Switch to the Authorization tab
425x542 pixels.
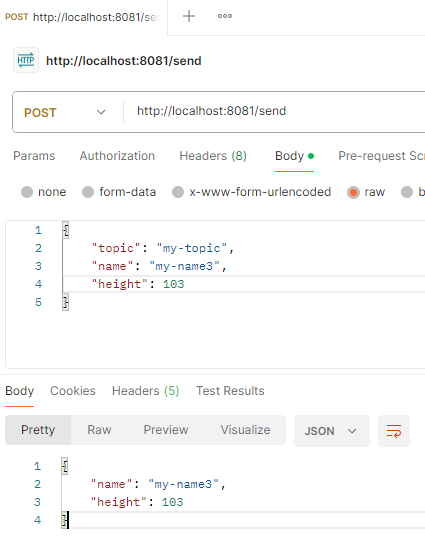[x=117, y=156]
